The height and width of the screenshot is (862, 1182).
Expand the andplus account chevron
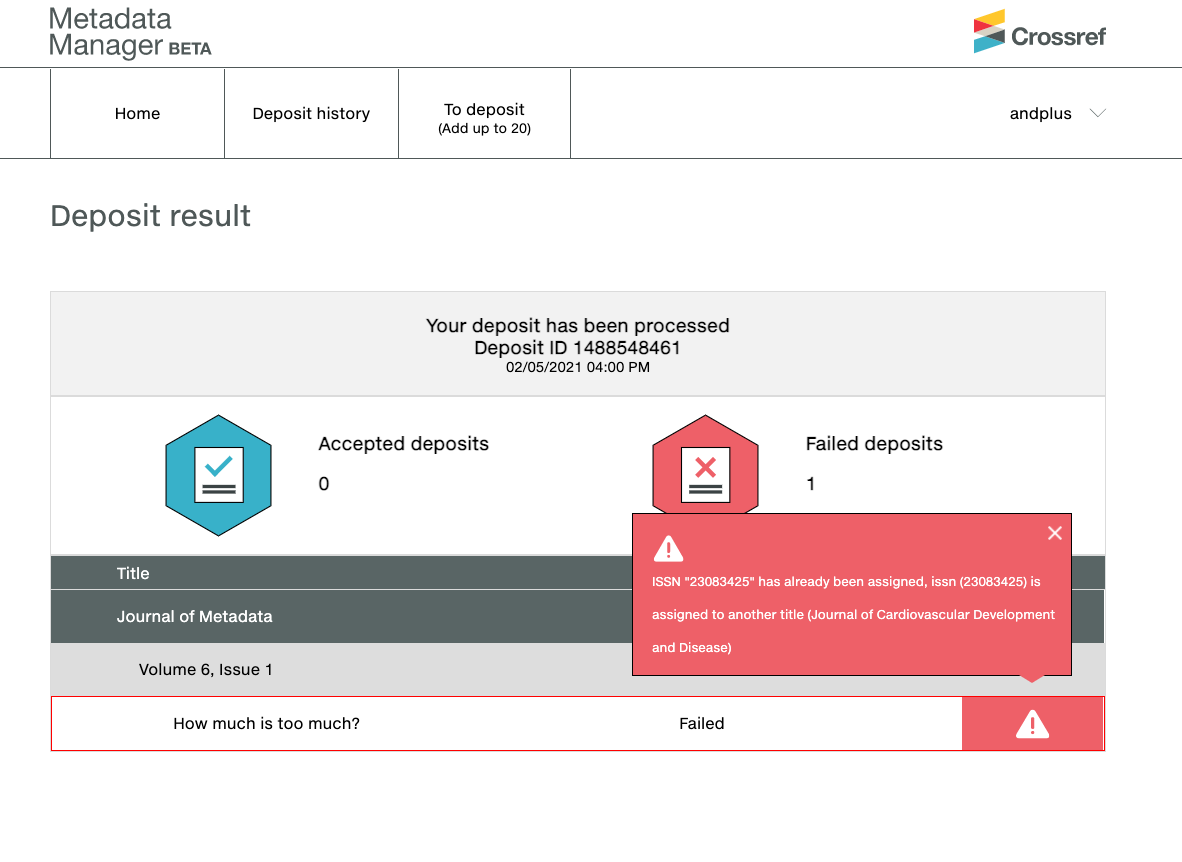1097,113
